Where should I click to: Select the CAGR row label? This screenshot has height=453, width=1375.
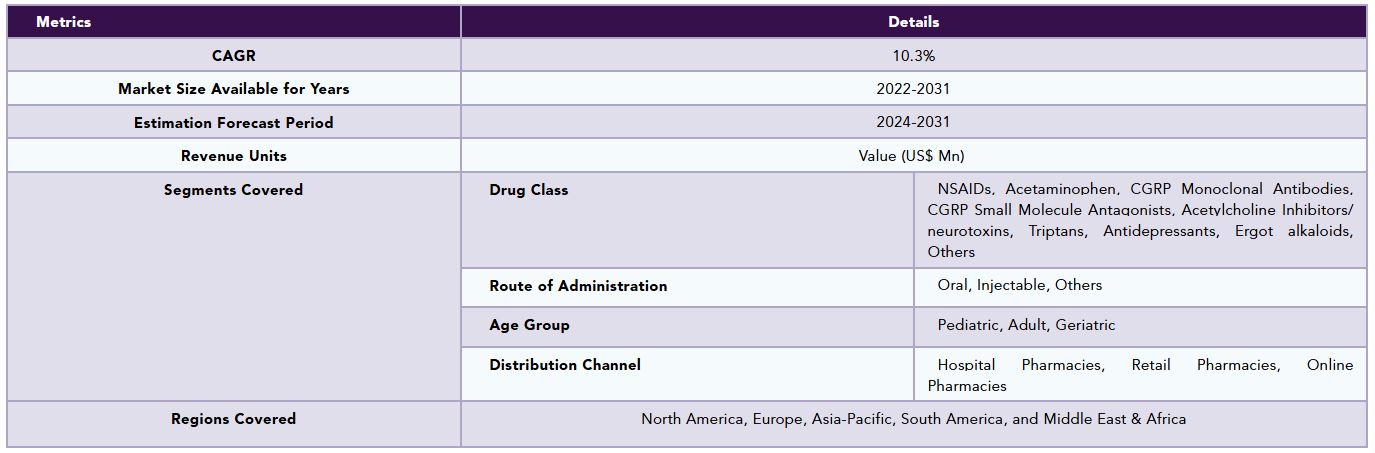pos(233,56)
